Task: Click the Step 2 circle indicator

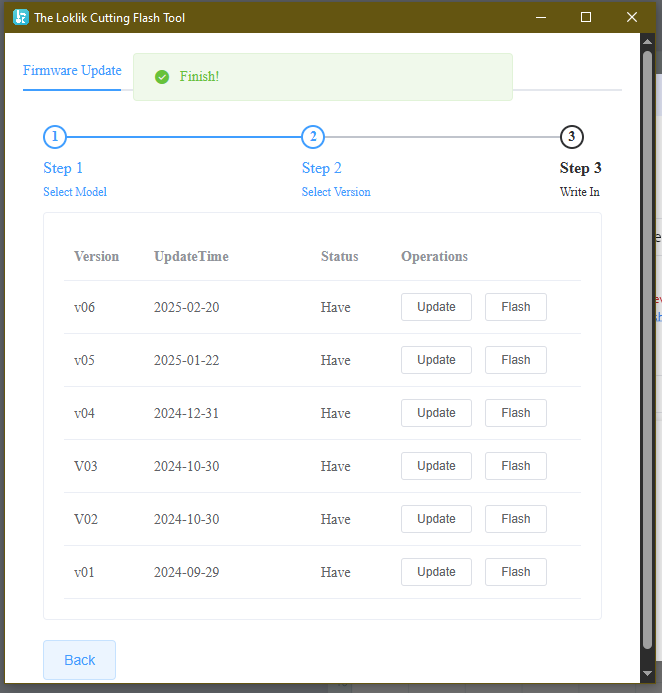Action: point(313,137)
